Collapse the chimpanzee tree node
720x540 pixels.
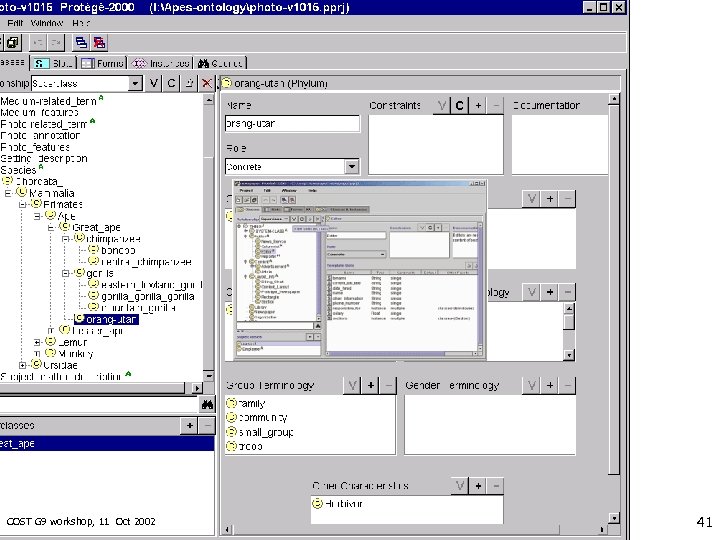(66, 239)
